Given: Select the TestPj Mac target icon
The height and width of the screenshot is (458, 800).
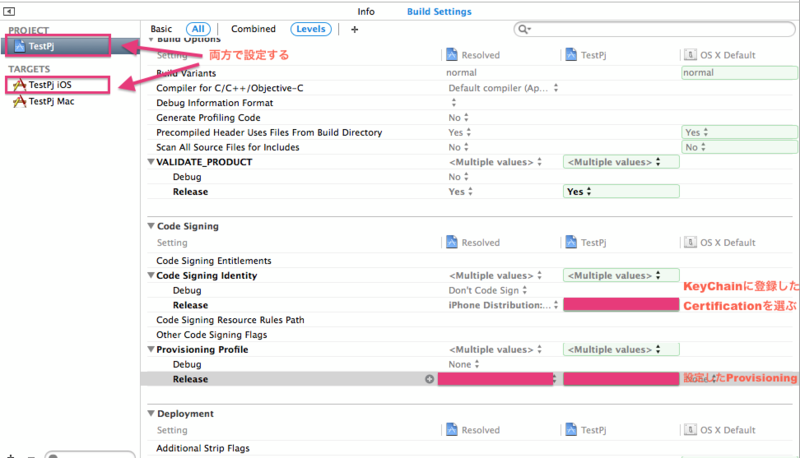Looking at the screenshot, I should [19, 101].
